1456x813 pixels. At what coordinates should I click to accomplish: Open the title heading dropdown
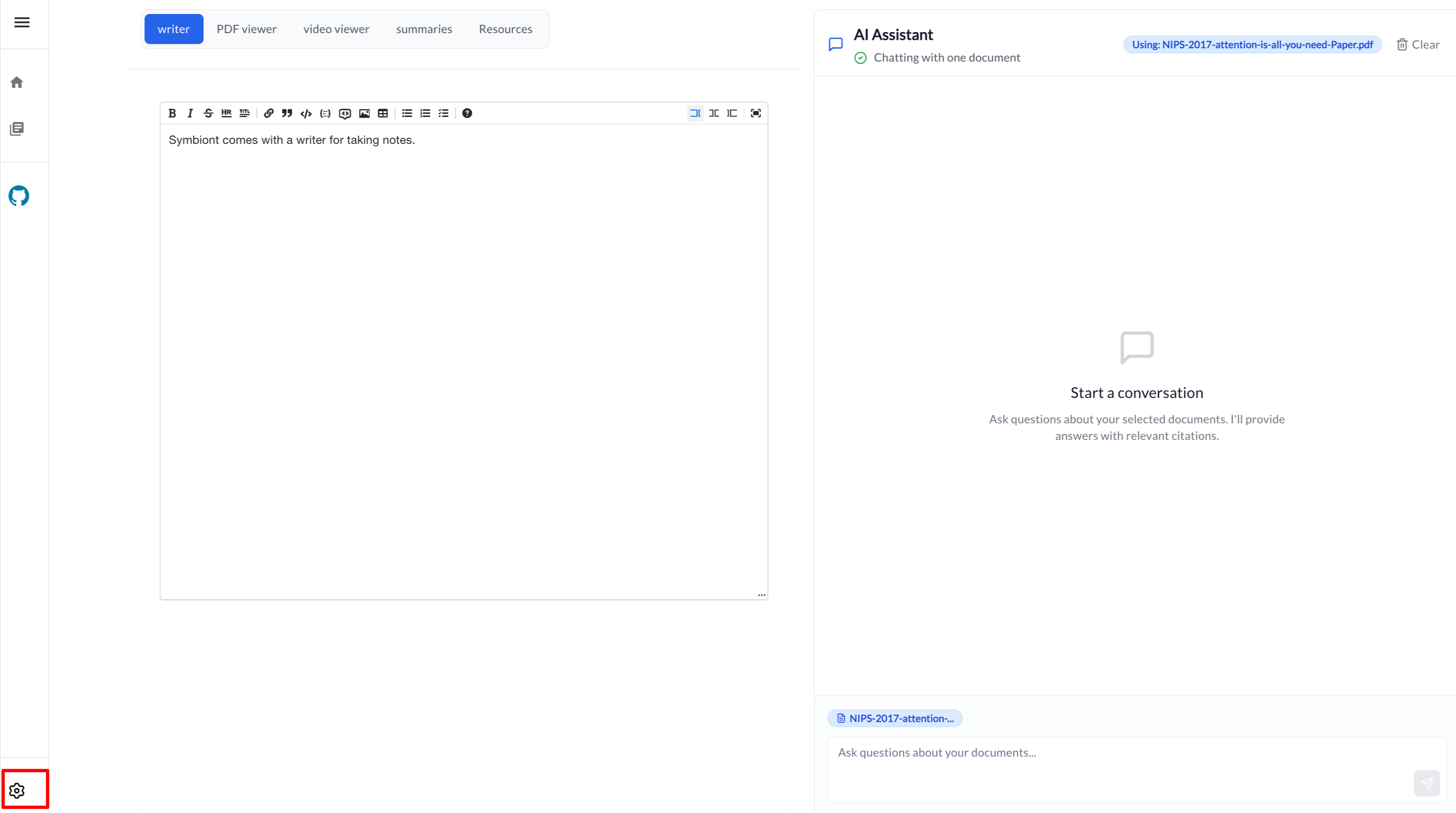point(244,113)
